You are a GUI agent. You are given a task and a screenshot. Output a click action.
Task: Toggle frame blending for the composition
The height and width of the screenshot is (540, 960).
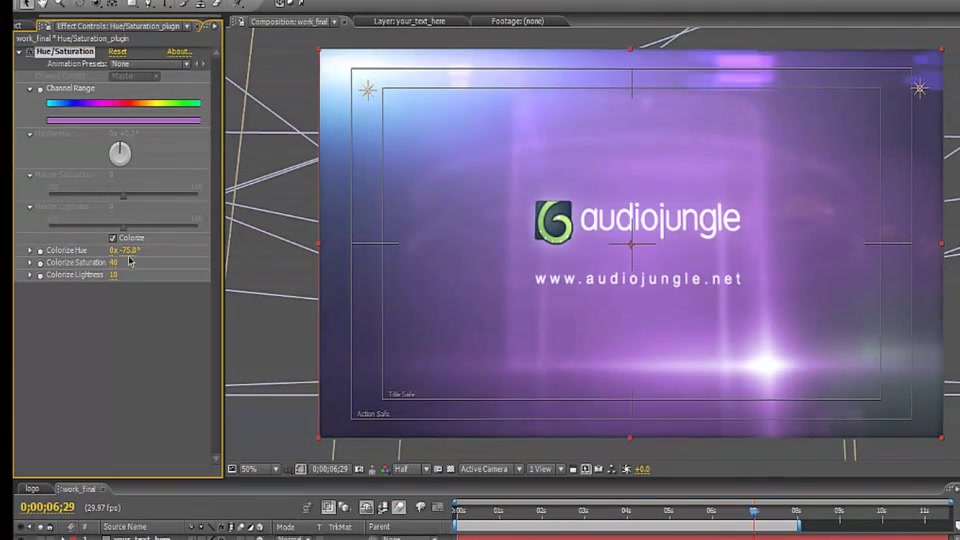tap(383, 507)
